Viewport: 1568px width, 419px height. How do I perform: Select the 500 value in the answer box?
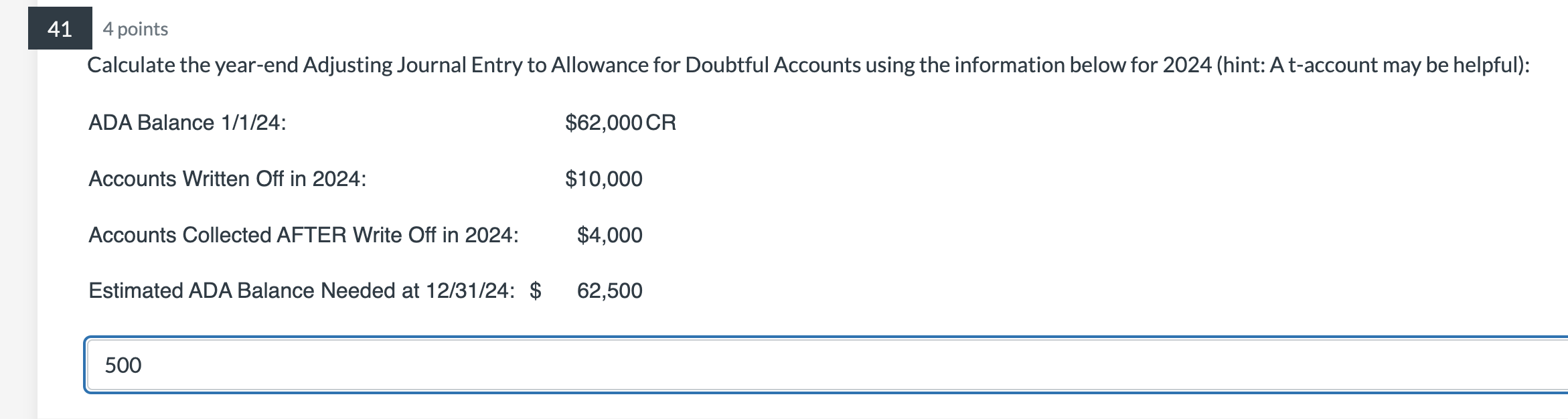coord(123,365)
